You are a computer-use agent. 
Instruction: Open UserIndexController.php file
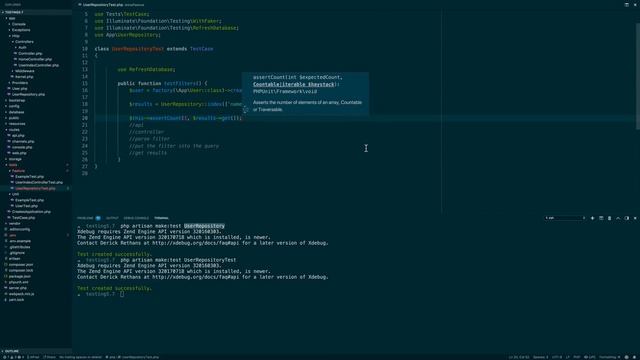tap(38, 65)
